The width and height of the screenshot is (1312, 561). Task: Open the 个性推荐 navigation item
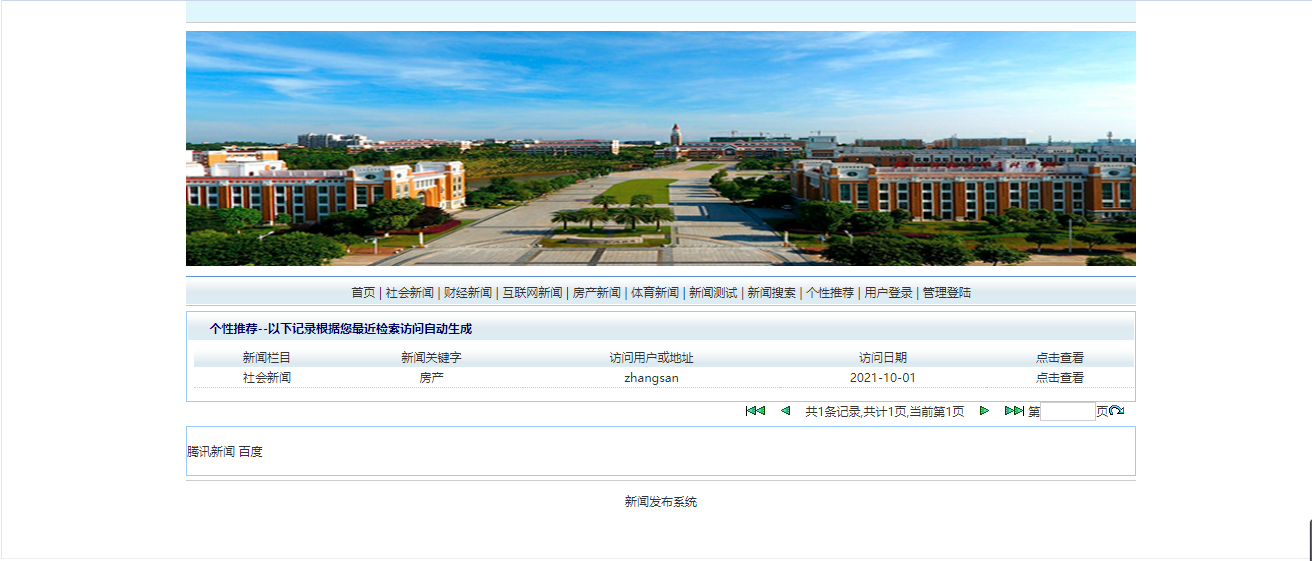click(x=830, y=293)
